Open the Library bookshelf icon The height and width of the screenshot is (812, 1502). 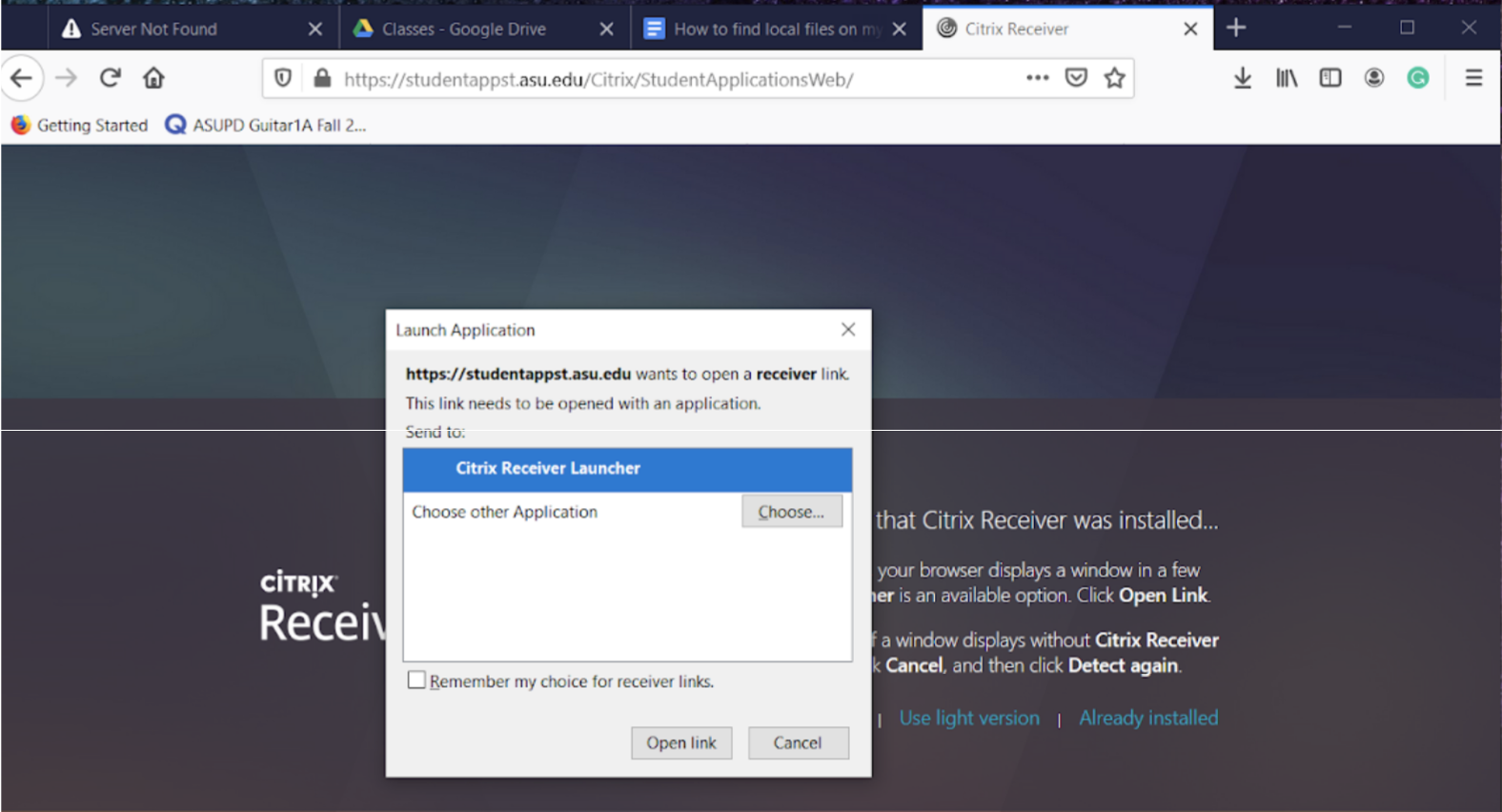[x=1286, y=78]
